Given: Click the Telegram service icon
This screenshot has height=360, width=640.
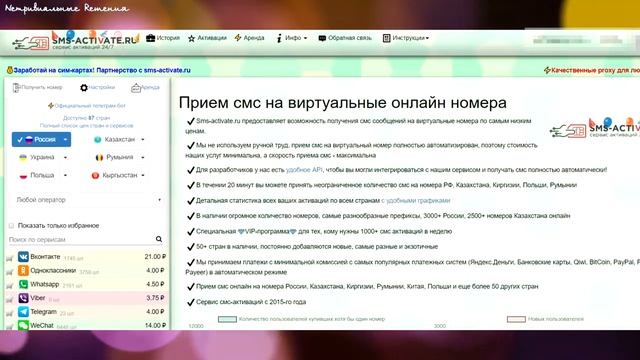Looking at the screenshot, I should tap(23, 312).
